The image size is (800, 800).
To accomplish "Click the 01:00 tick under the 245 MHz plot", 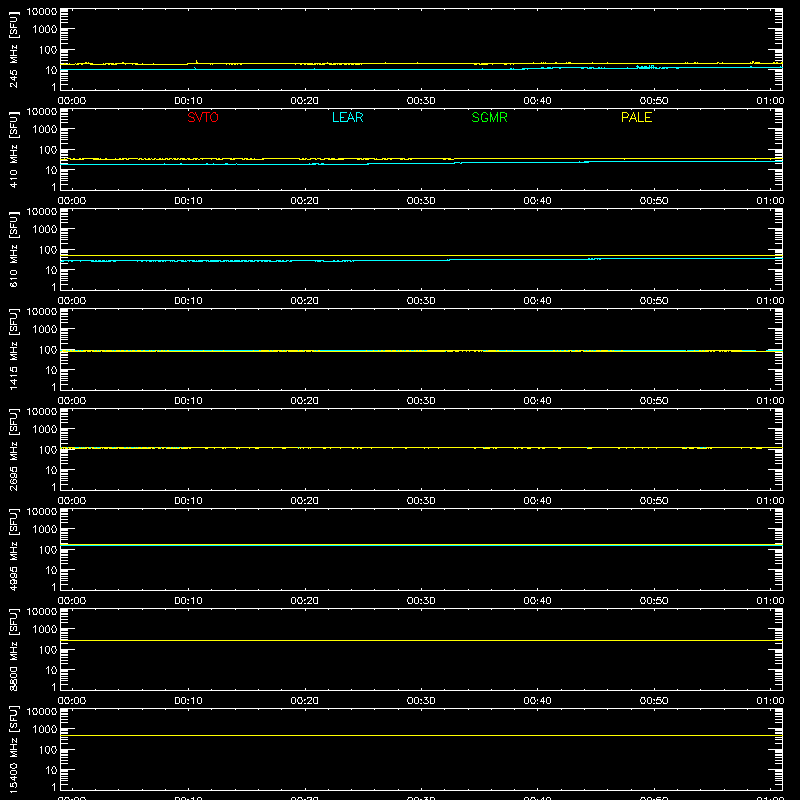I will 770,101.
